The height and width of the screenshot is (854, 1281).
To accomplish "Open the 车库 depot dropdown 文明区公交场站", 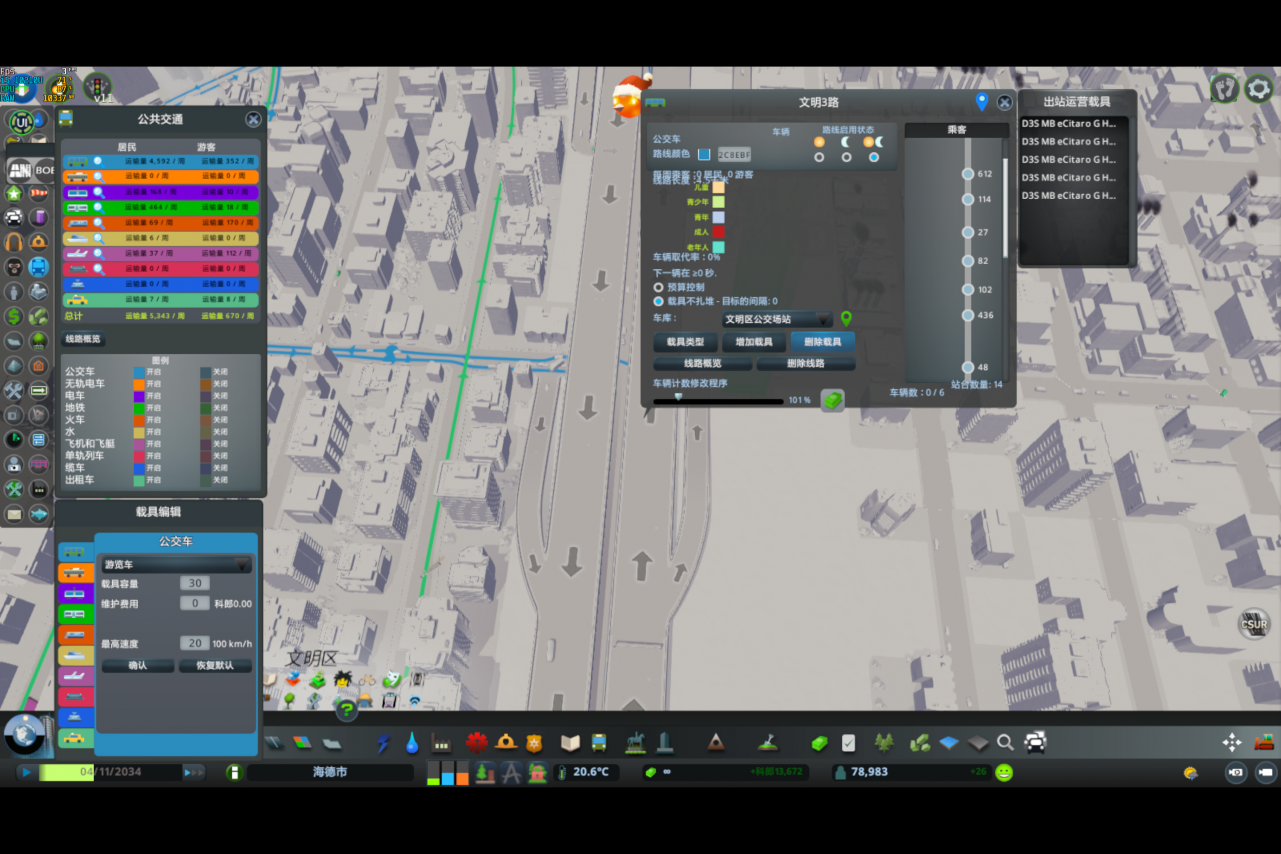I will 777,319.
